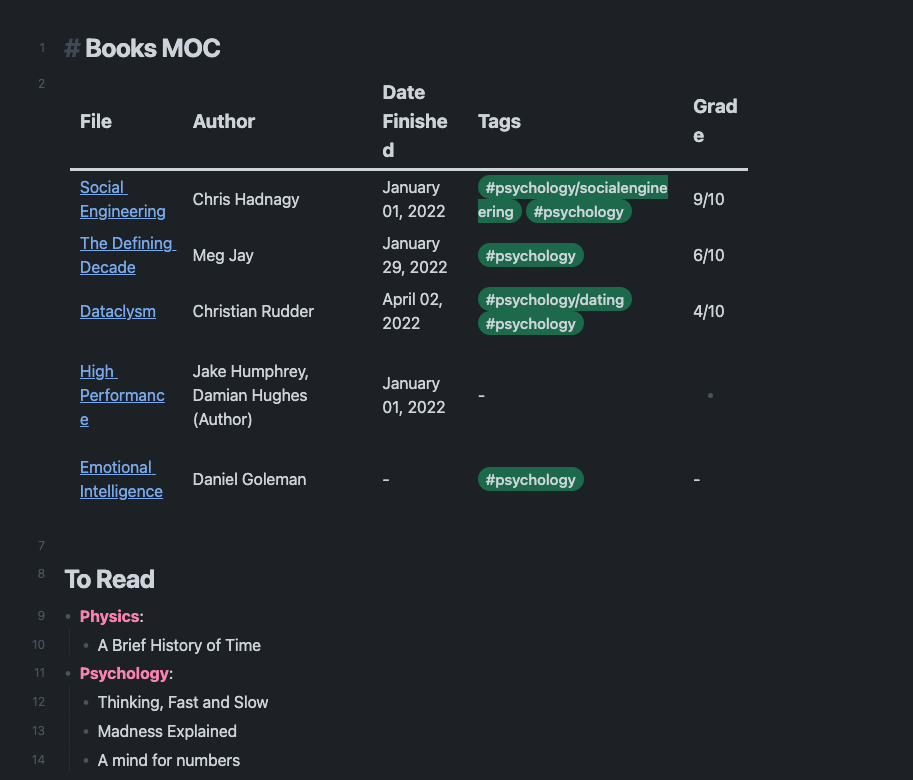Open The Defining Decade note link

128,255
